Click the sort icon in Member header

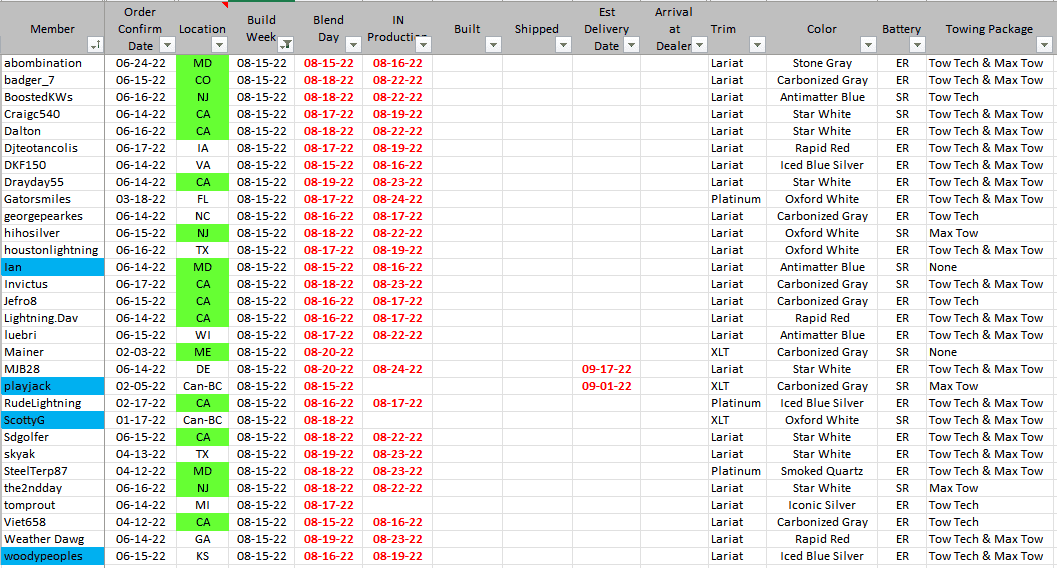coord(95,45)
